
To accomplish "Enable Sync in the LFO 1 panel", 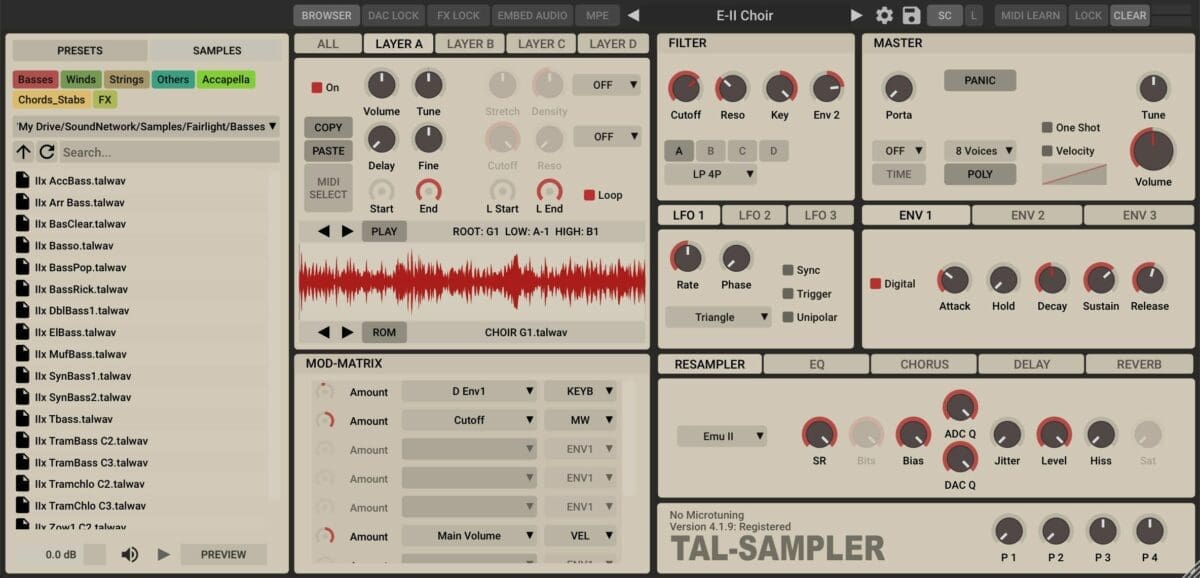I will pyautogui.click(x=786, y=270).
